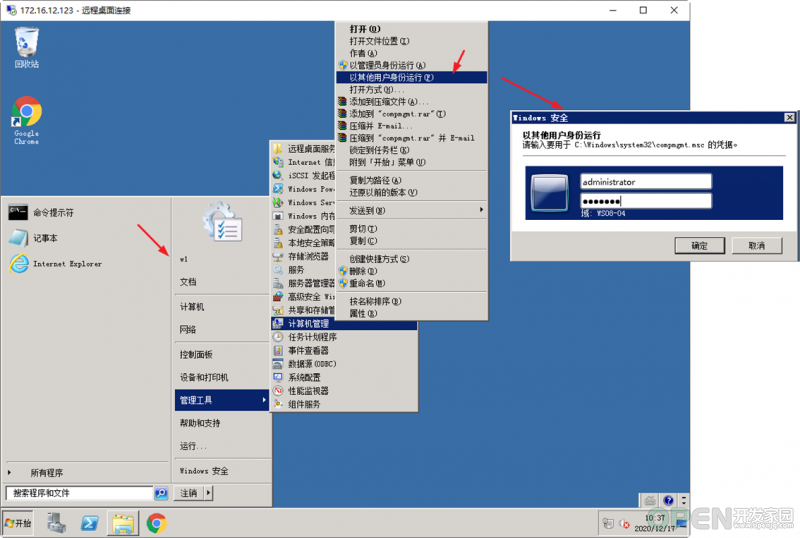The image size is (800, 538).
Task: Click the Storage Explorer icon
Action: (278, 256)
